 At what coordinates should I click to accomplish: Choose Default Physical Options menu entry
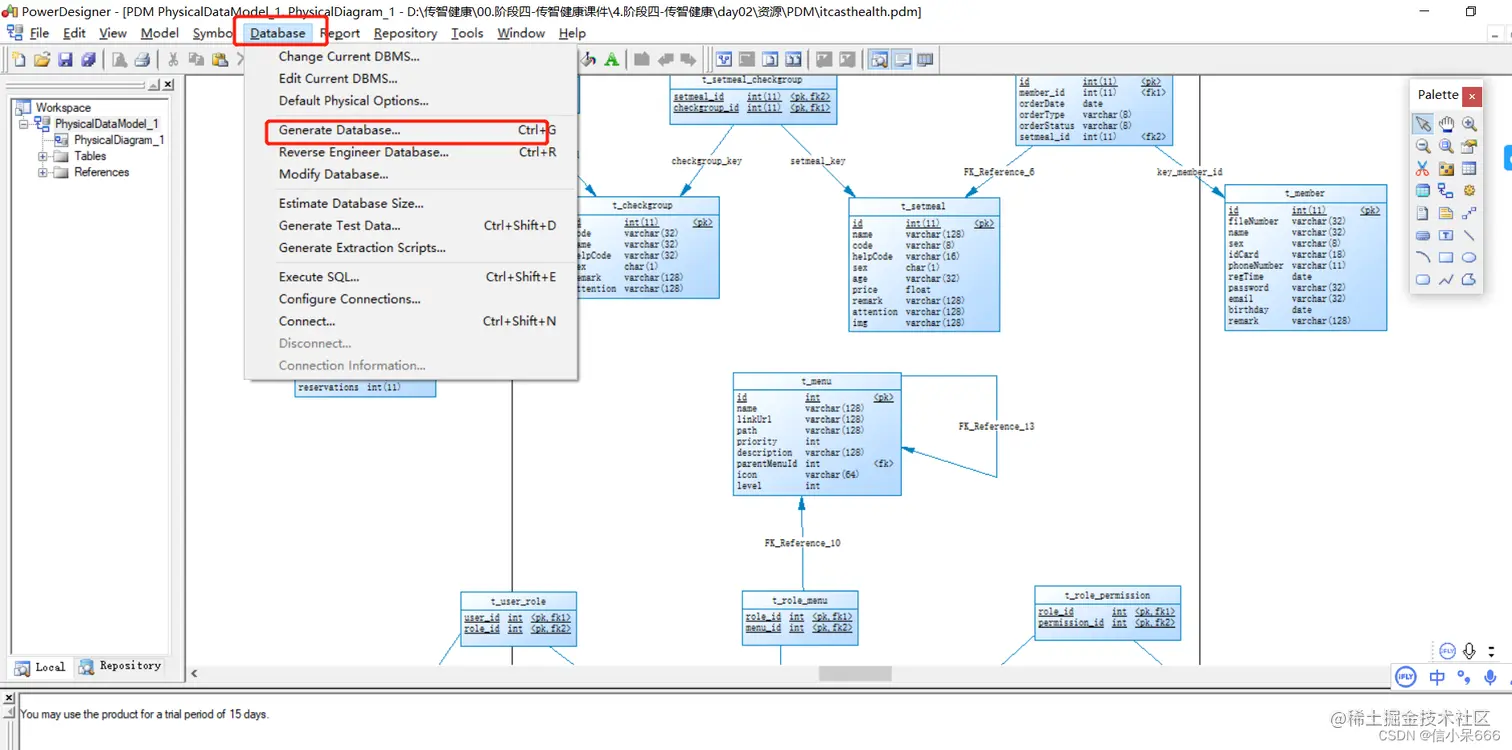point(411,100)
